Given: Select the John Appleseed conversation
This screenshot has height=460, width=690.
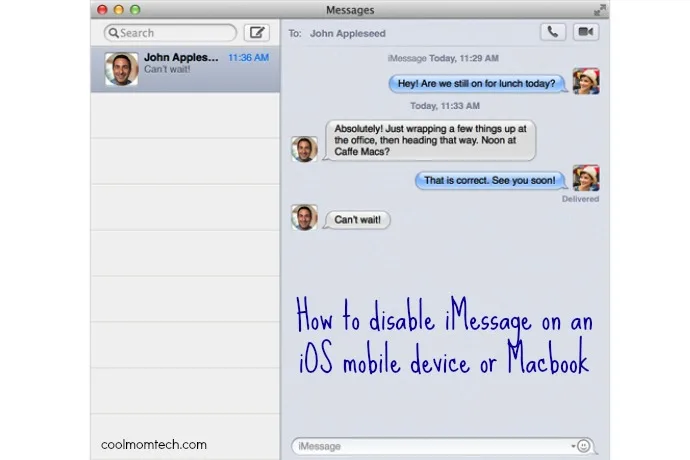Looking at the screenshot, I should tap(185, 69).
